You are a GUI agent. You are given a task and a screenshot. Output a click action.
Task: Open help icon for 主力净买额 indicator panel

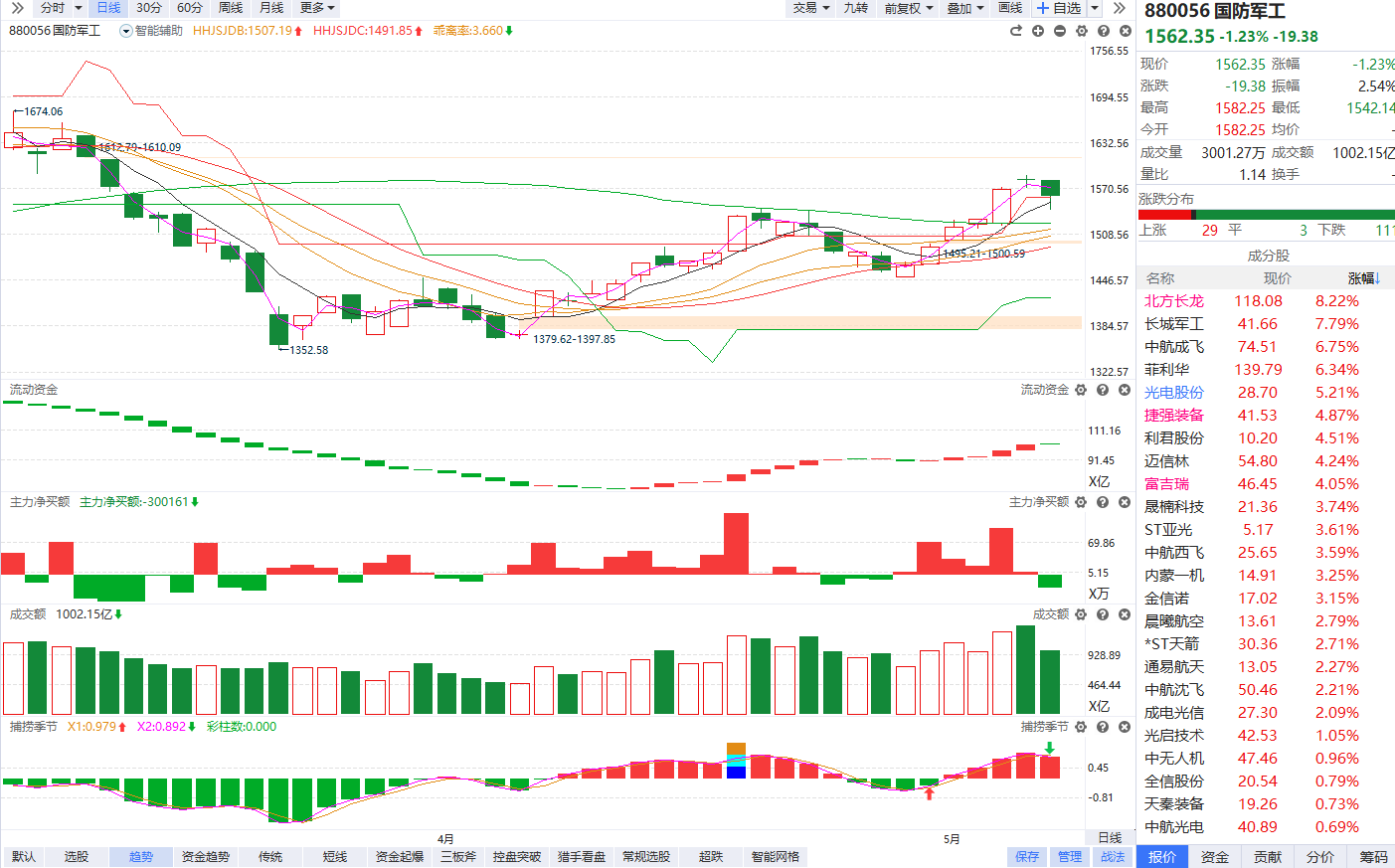click(x=1103, y=502)
